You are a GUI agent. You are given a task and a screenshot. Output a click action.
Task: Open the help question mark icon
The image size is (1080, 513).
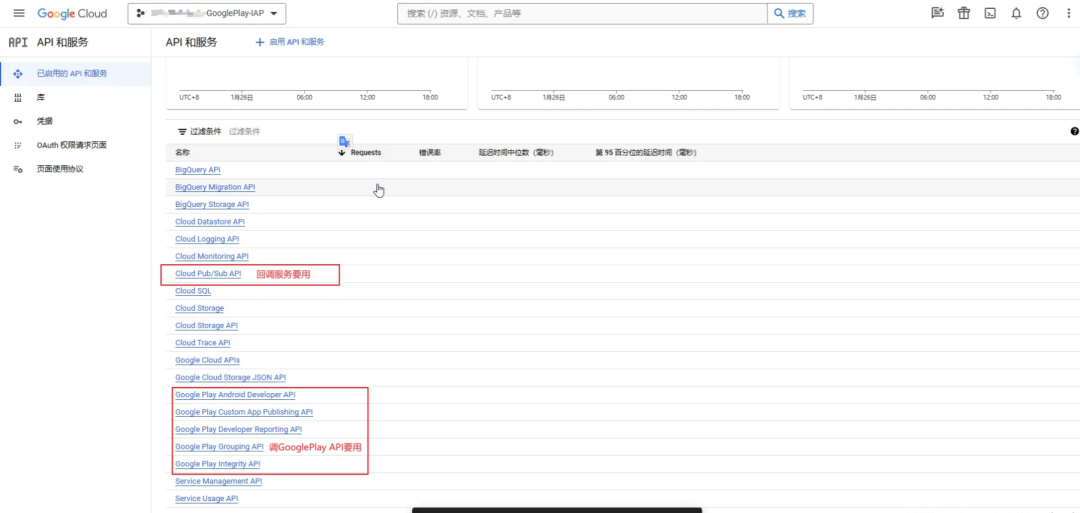tap(1042, 13)
